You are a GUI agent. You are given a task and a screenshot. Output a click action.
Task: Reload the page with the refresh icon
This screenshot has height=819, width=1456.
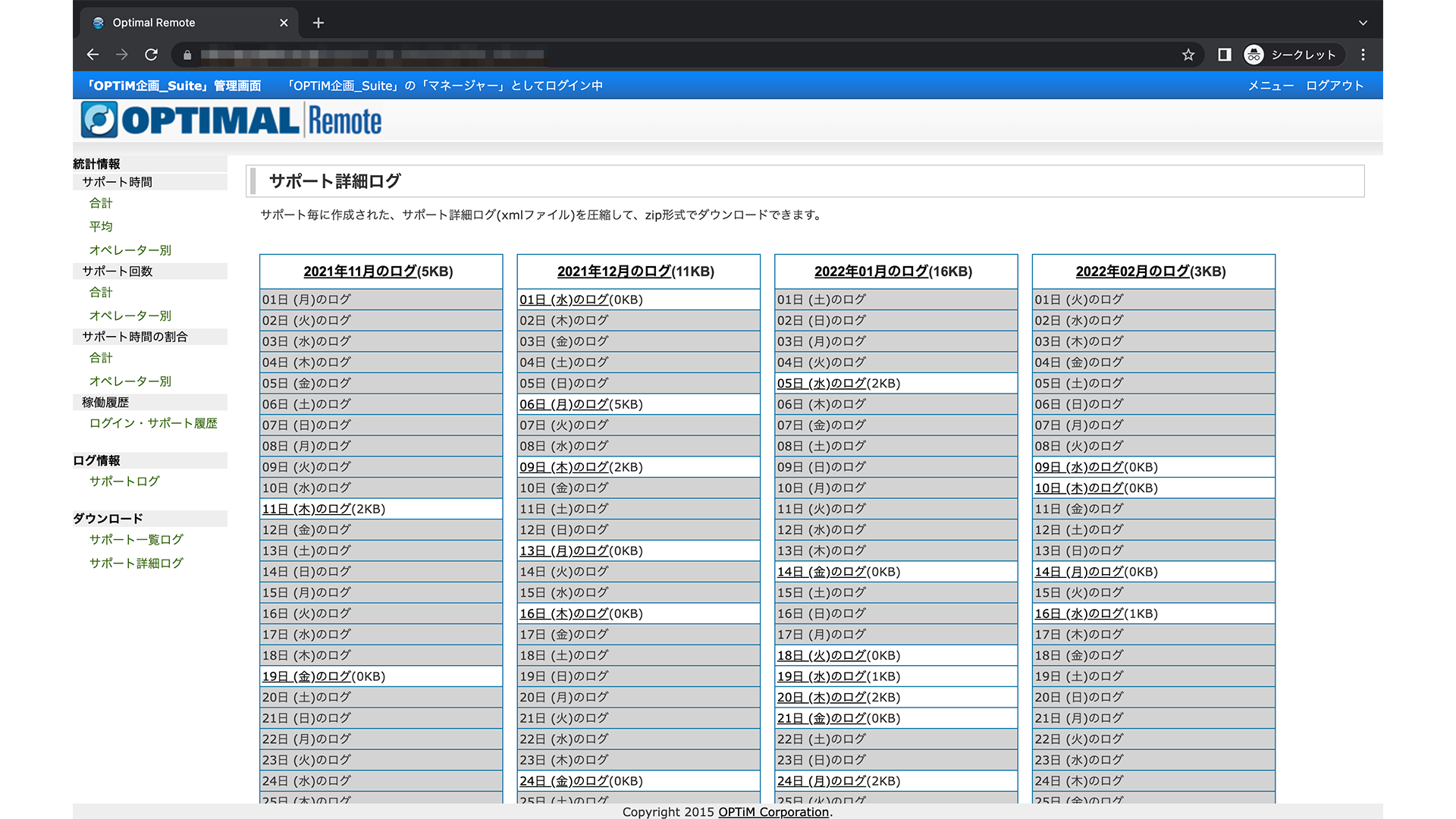coord(152,55)
